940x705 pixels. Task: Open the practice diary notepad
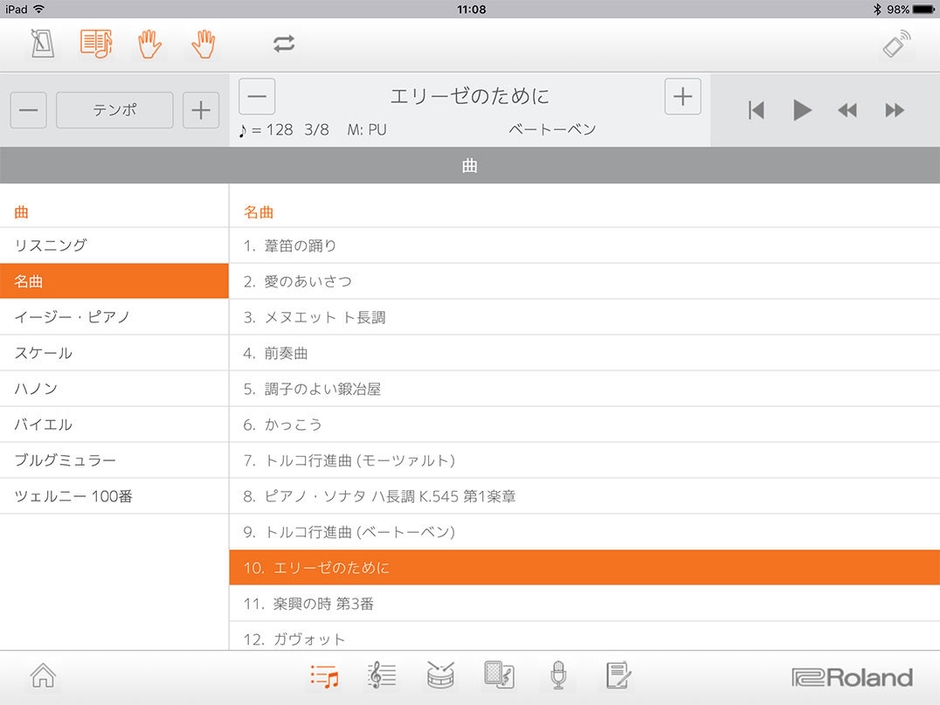coord(617,677)
